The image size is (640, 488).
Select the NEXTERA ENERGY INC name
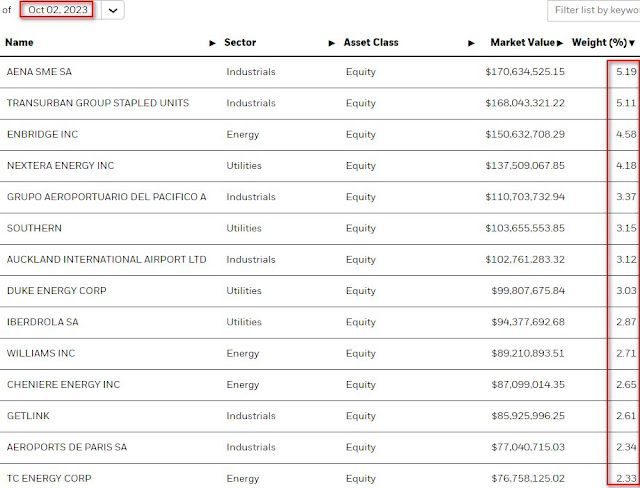(x=60, y=166)
